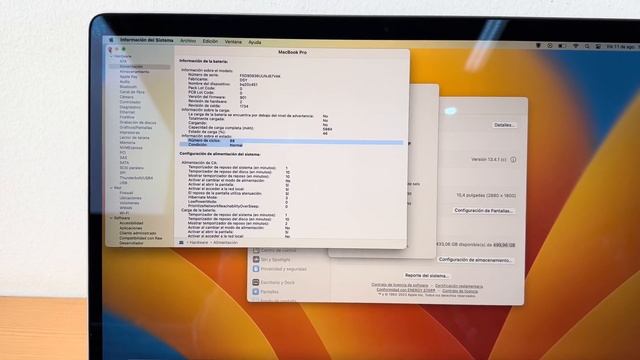640x360 pixels.
Task: Click the Pantallas icon in Settings sidebar
Action: click(x=256, y=292)
